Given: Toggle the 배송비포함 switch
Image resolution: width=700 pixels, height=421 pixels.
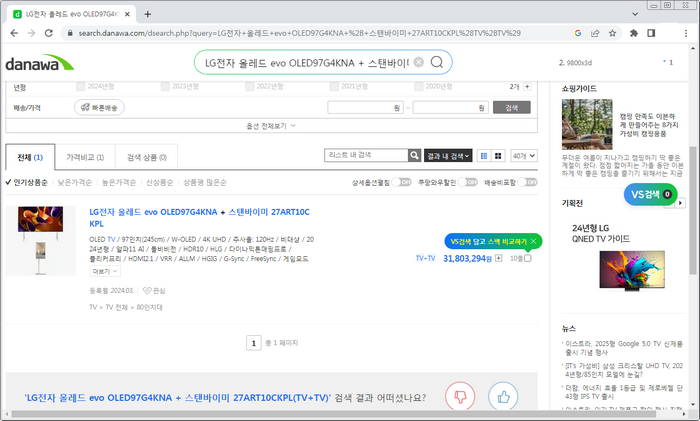Looking at the screenshot, I should tap(528, 182).
